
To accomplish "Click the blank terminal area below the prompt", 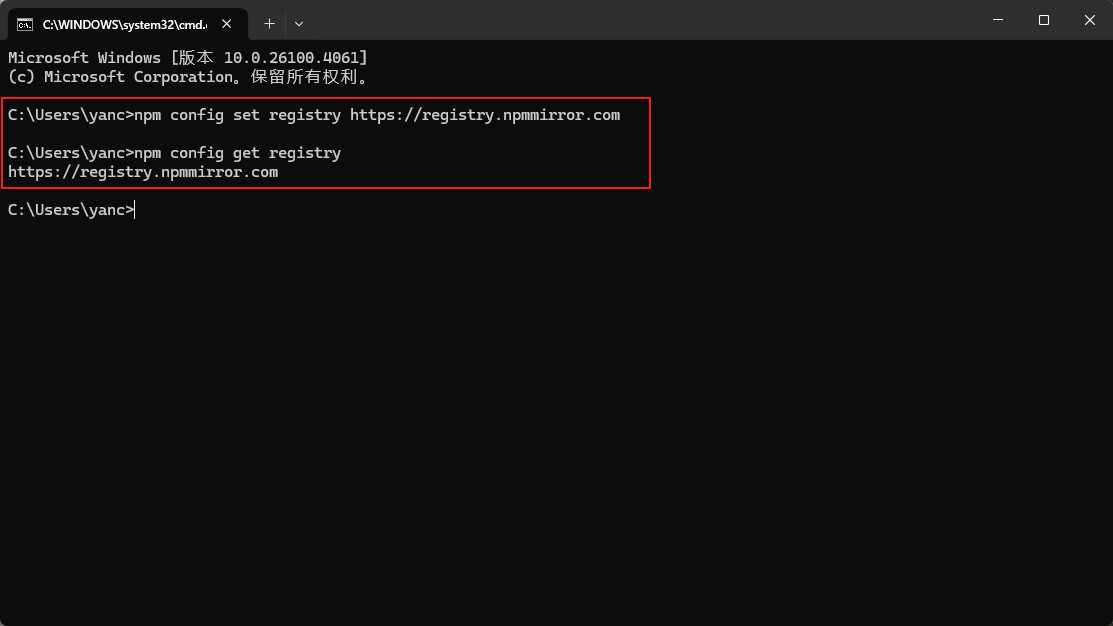I will (x=556, y=419).
